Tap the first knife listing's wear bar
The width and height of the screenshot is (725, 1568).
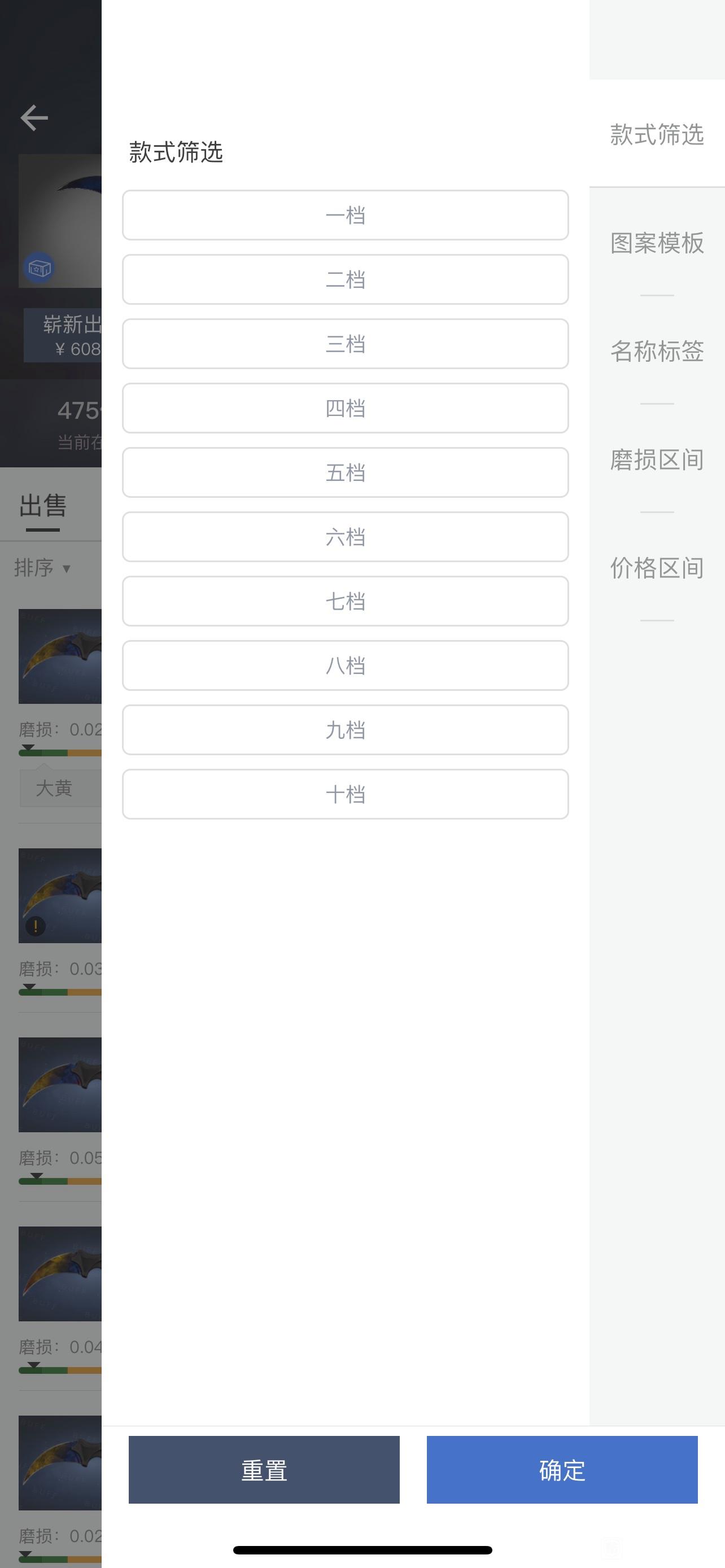[60, 752]
